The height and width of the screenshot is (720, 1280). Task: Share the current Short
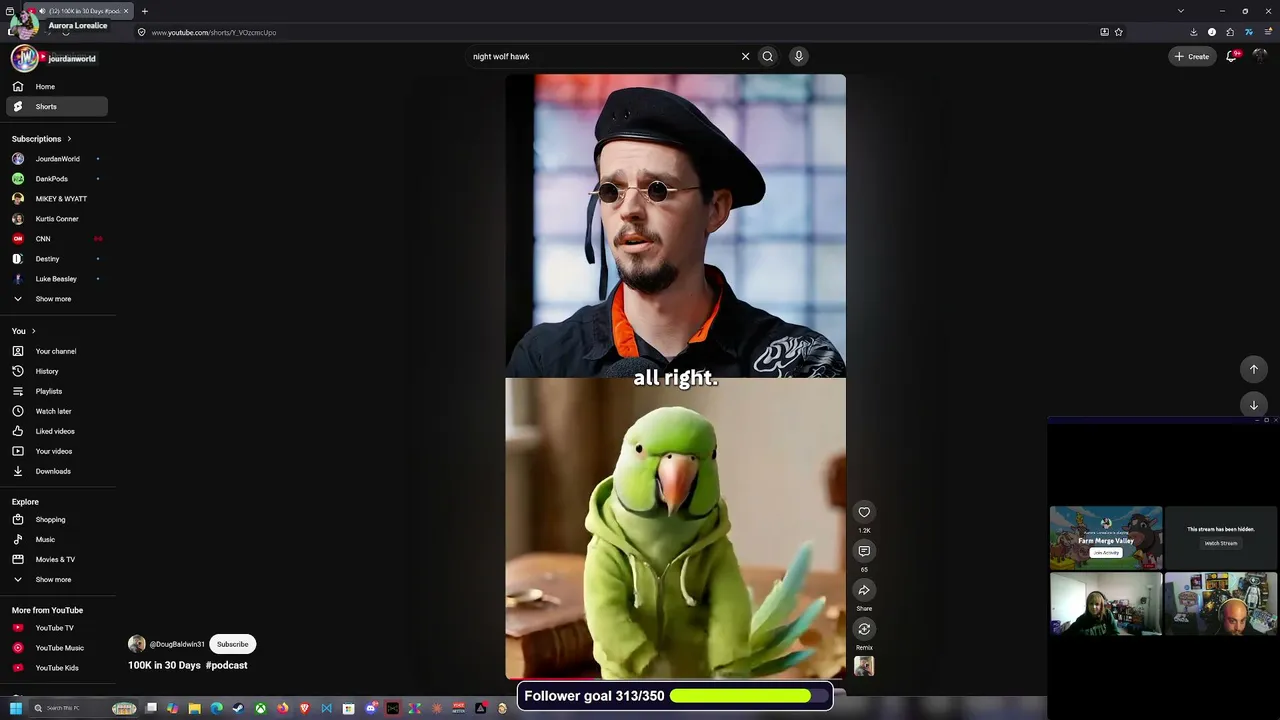coord(864,590)
